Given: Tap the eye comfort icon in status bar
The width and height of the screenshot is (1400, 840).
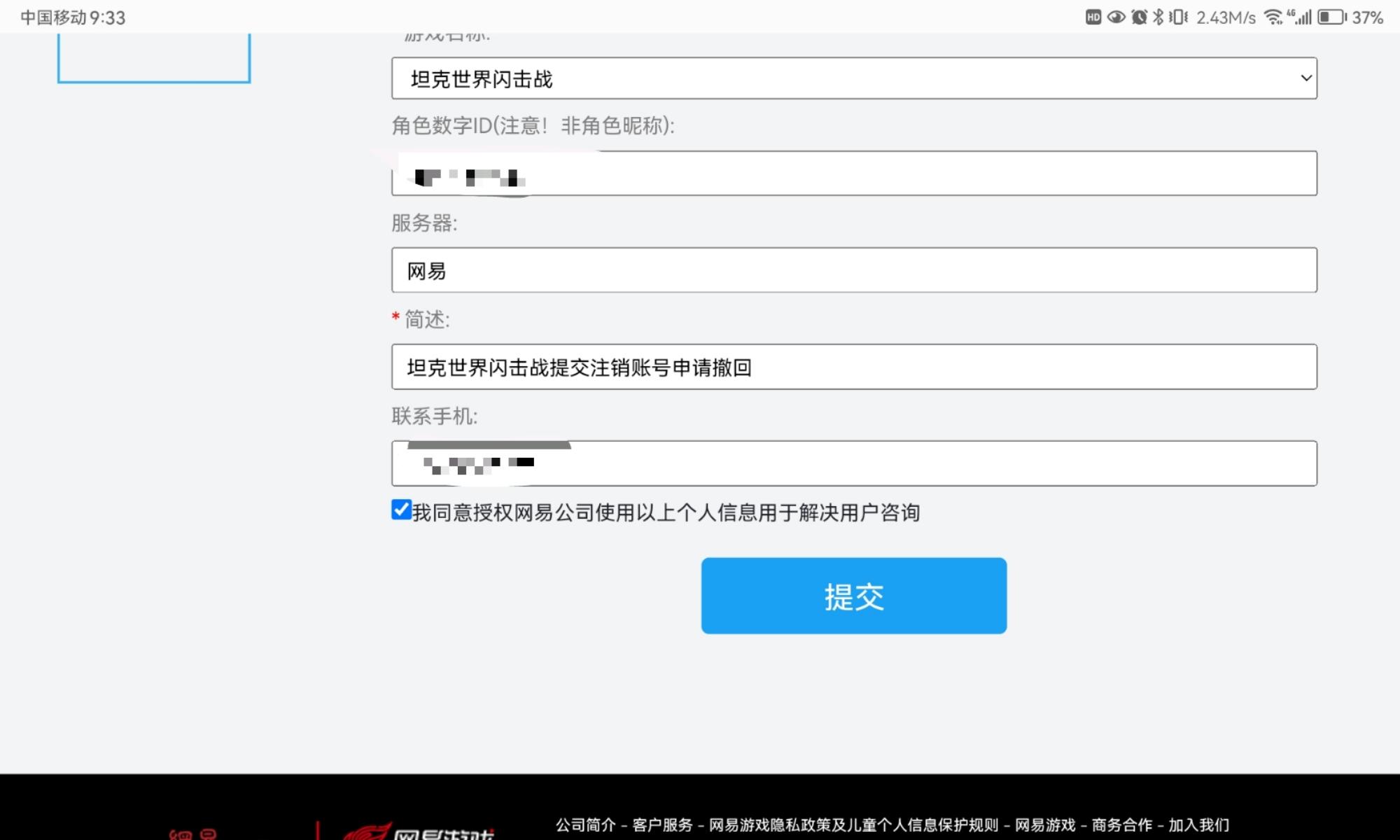Looking at the screenshot, I should [1116, 17].
